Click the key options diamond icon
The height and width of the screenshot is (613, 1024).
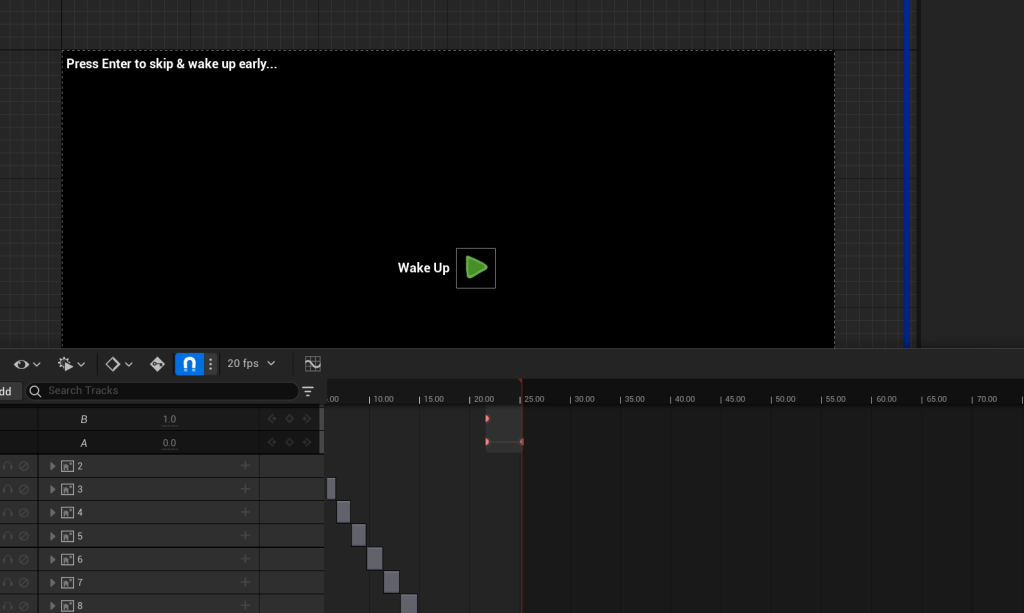click(118, 364)
